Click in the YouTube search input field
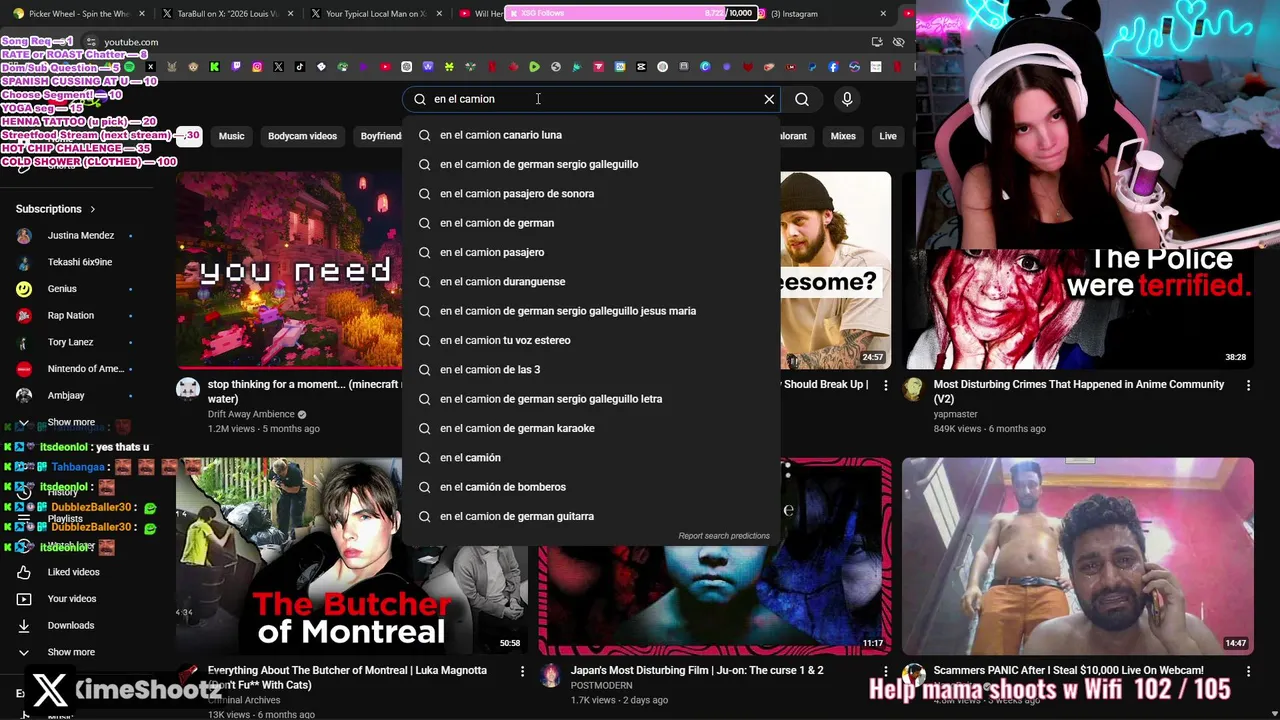Screen dimensions: 1280x720 (590, 99)
